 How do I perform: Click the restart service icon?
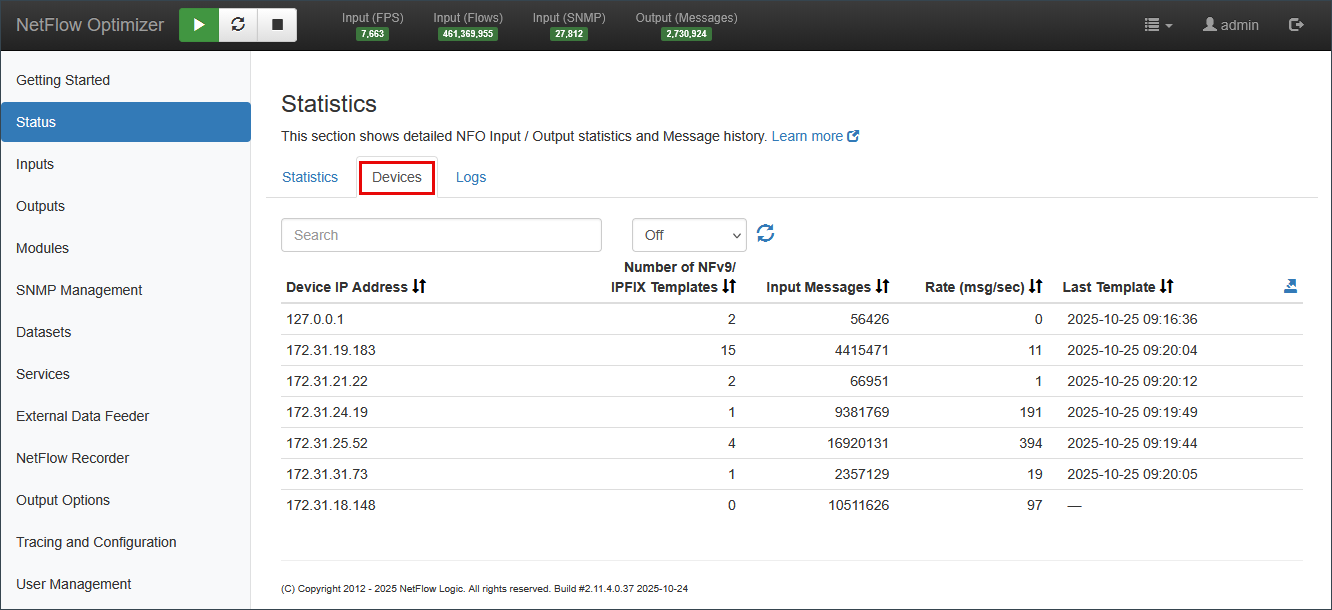(238, 25)
